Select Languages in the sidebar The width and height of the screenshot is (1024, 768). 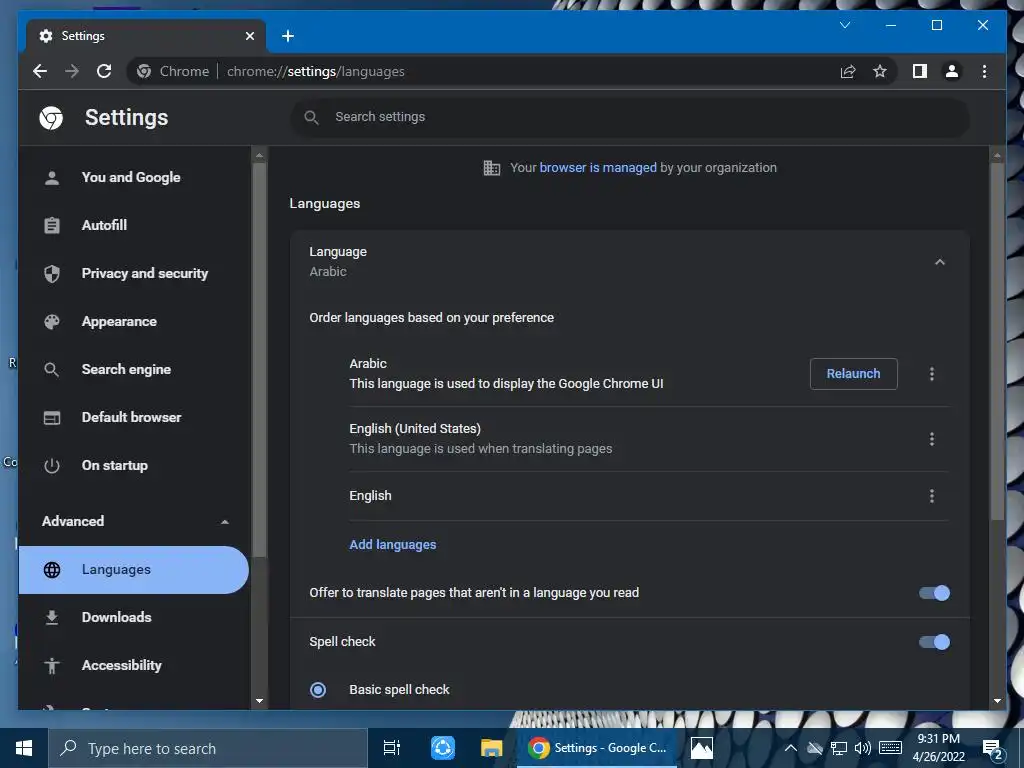point(134,570)
